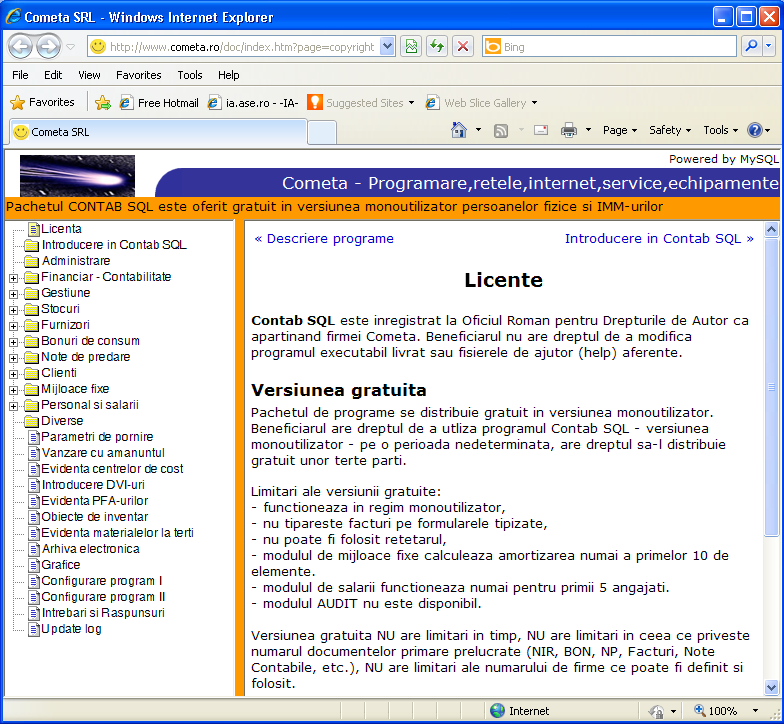Click the content scrollbar up arrow

[772, 230]
